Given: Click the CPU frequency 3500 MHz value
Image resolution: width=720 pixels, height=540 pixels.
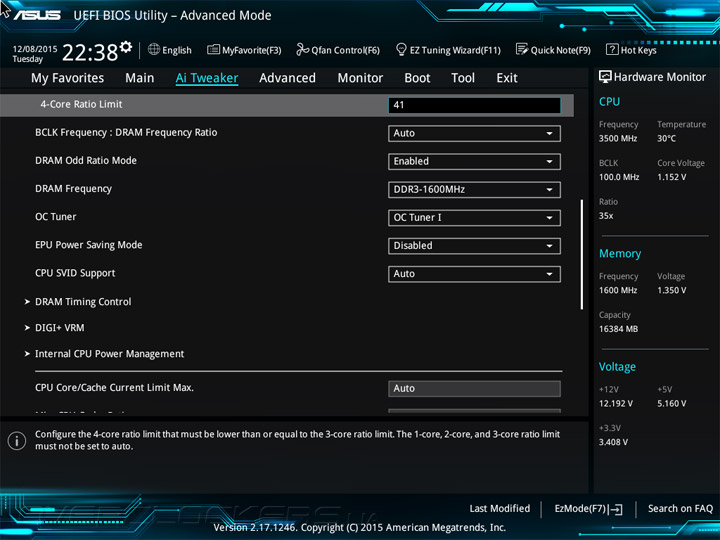Looking at the screenshot, I should (x=618, y=138).
